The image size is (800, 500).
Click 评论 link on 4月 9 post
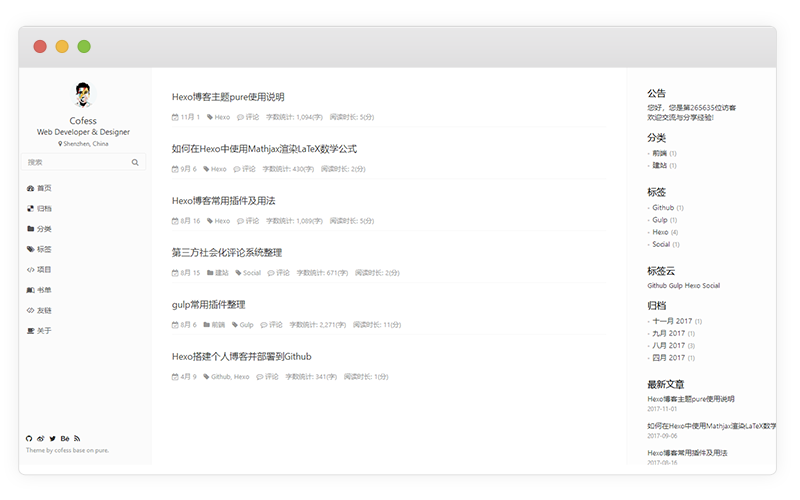pyautogui.click(x=271, y=377)
